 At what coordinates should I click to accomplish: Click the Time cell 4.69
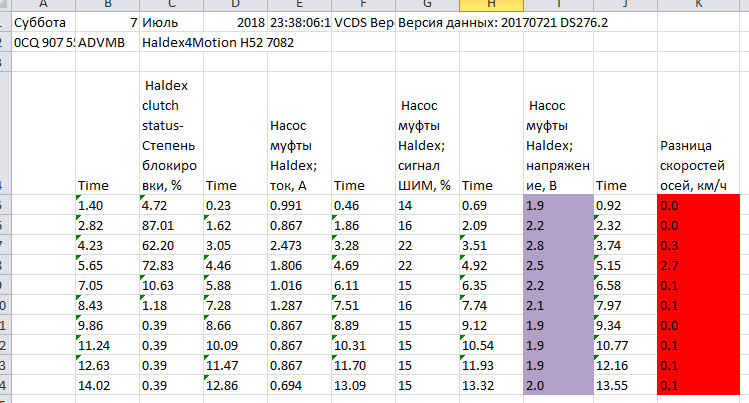point(364,265)
